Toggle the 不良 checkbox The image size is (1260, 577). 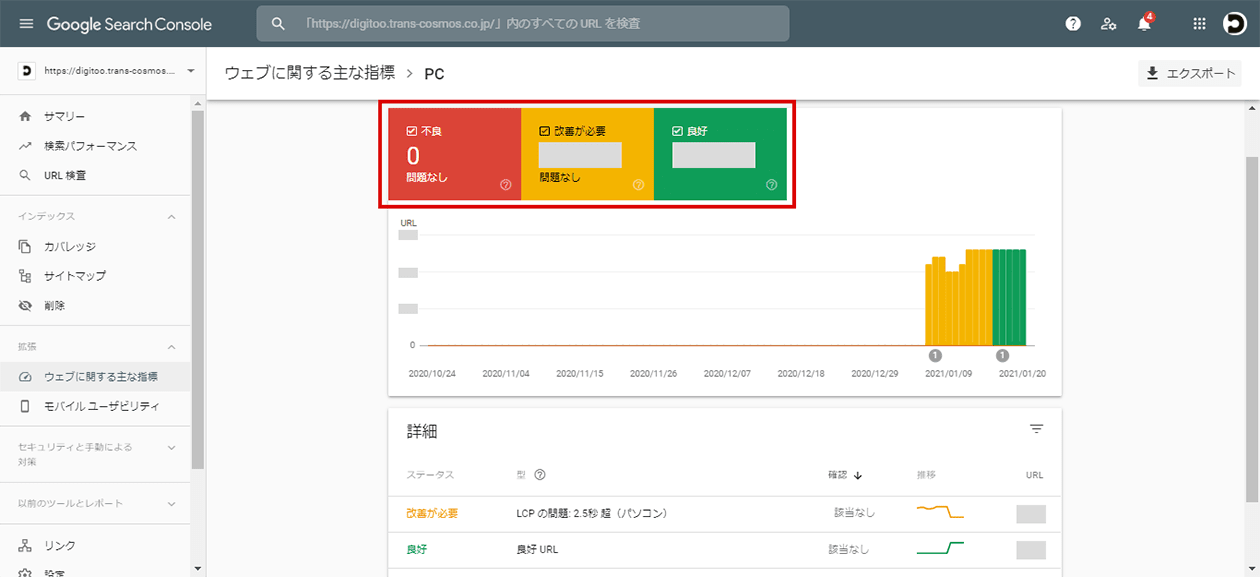coord(412,131)
